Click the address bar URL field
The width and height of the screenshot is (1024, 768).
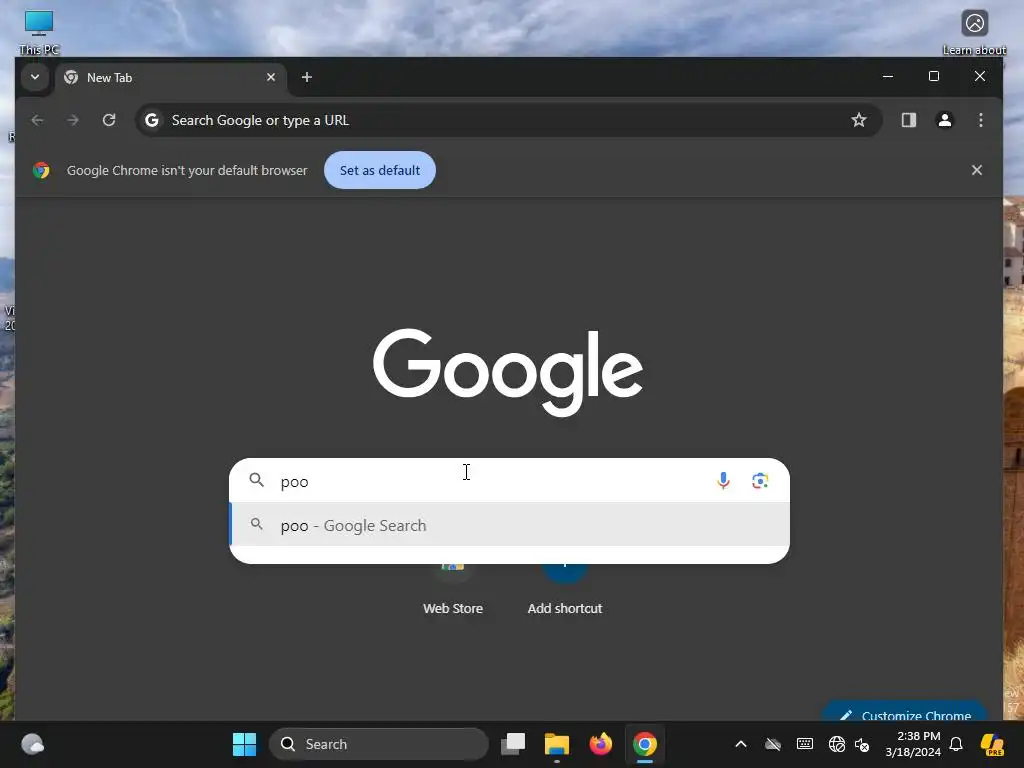509,120
